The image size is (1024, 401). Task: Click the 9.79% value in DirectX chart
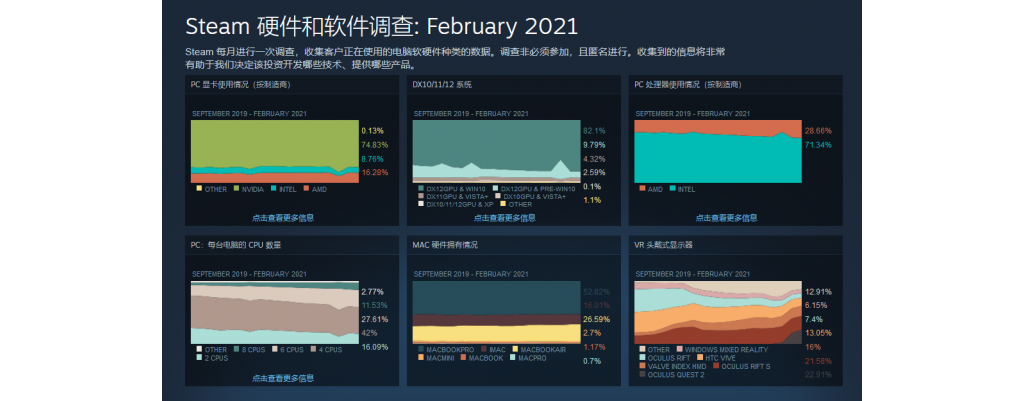[594, 145]
